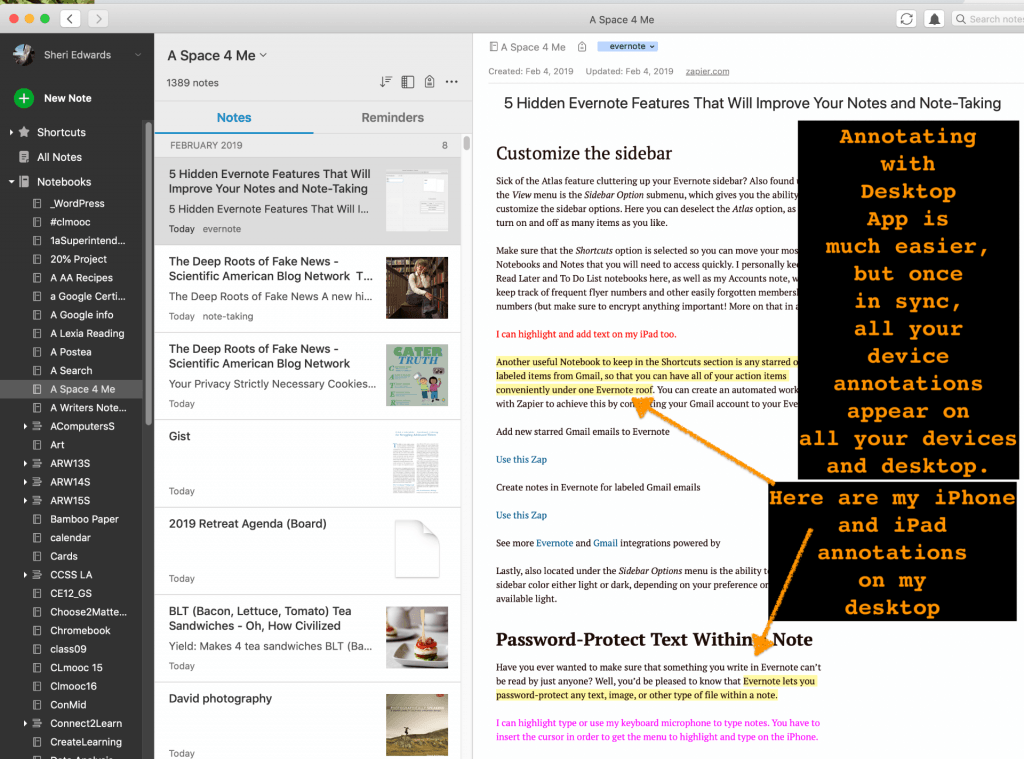Expand the Shortcuts section
1024x759 pixels.
pyautogui.click(x=11, y=132)
